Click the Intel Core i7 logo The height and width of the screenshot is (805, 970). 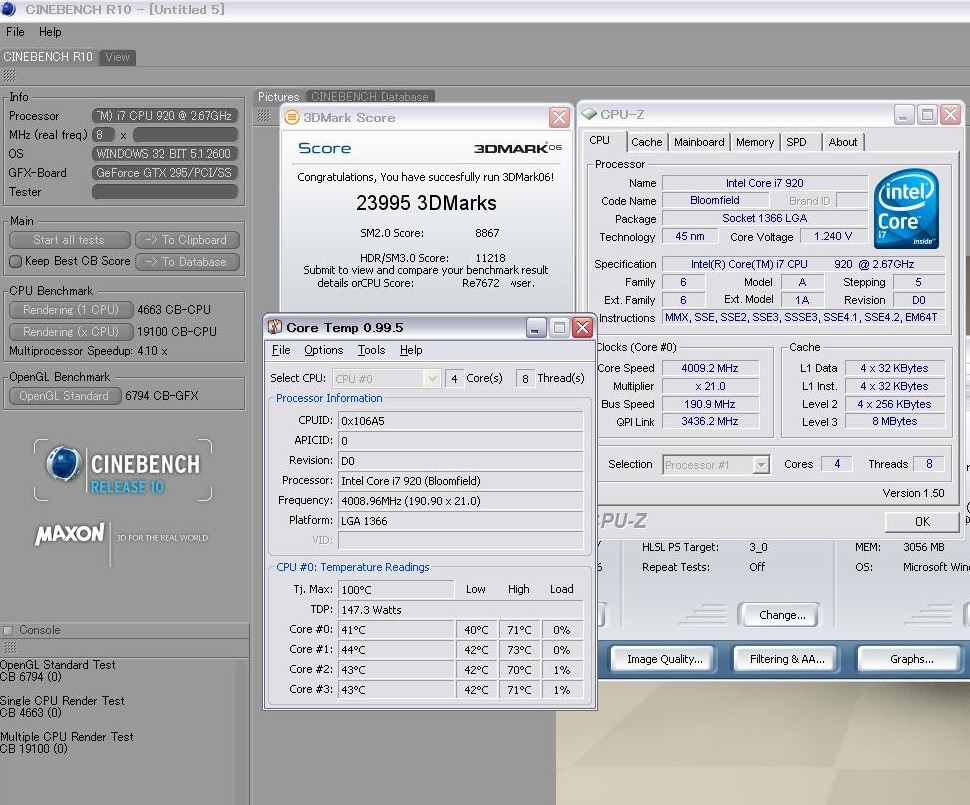click(x=906, y=209)
